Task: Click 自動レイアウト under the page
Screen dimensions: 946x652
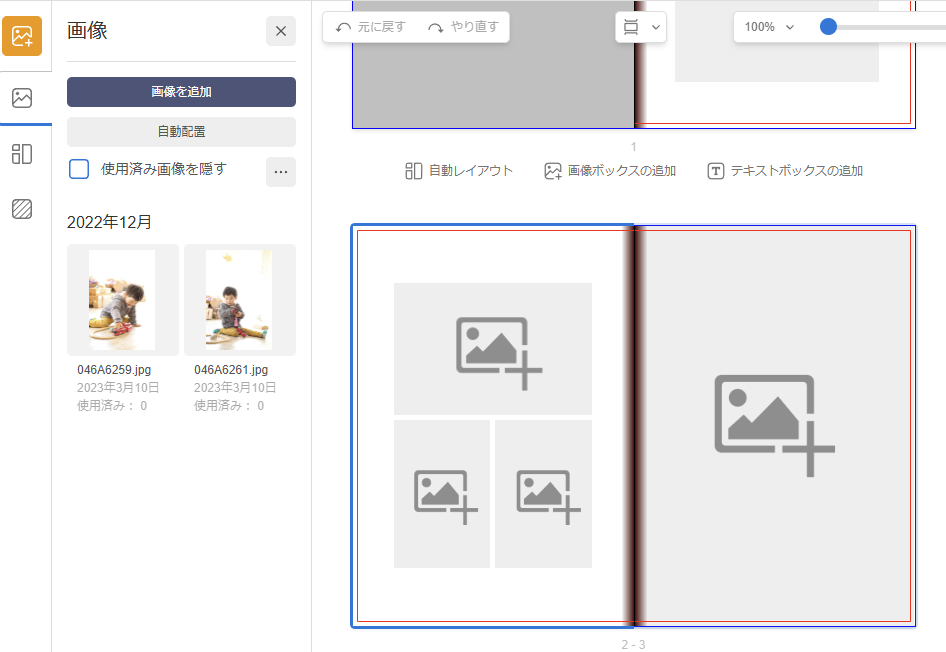Action: tap(459, 171)
